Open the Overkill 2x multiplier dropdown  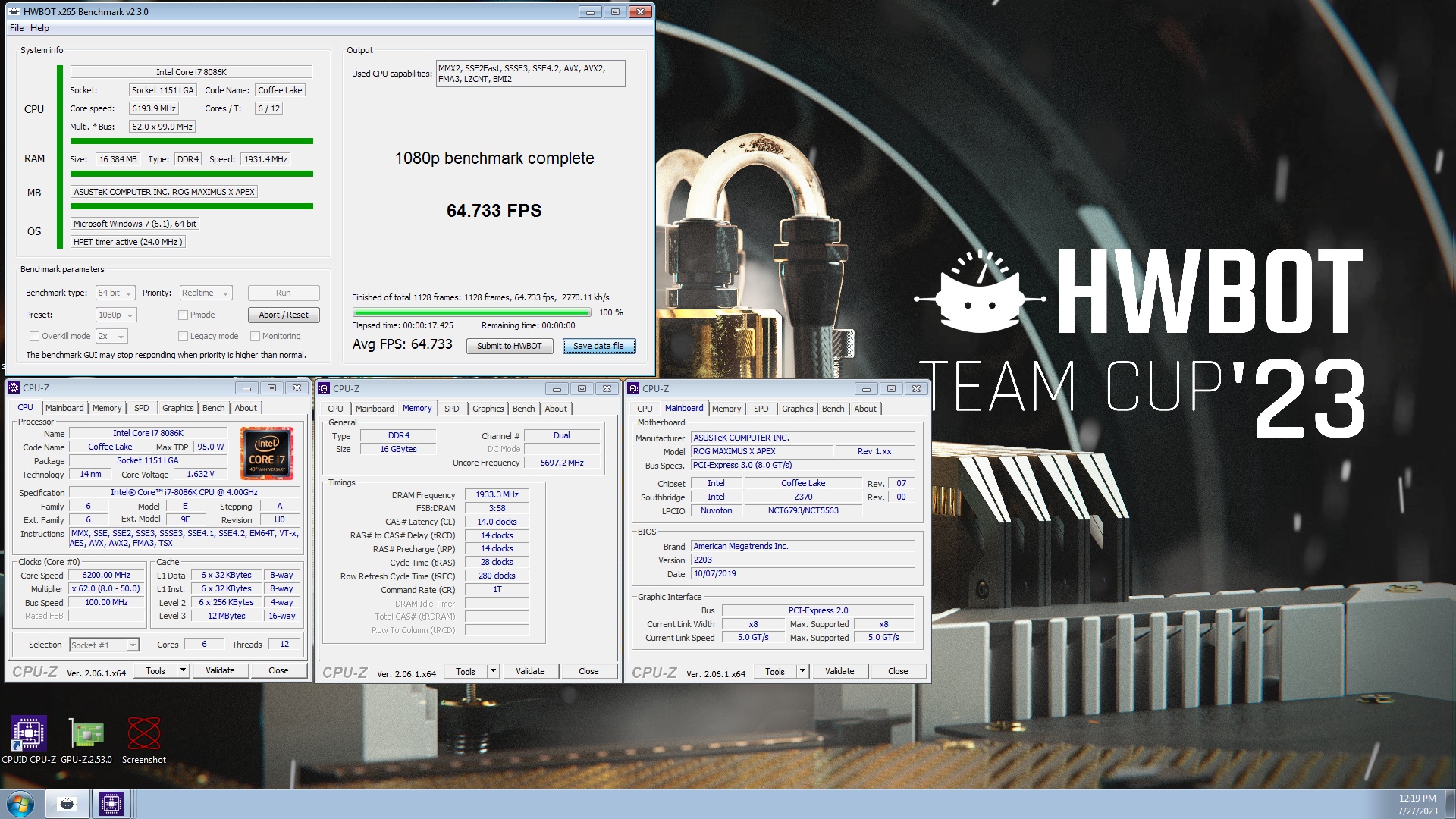pyautogui.click(x=111, y=336)
